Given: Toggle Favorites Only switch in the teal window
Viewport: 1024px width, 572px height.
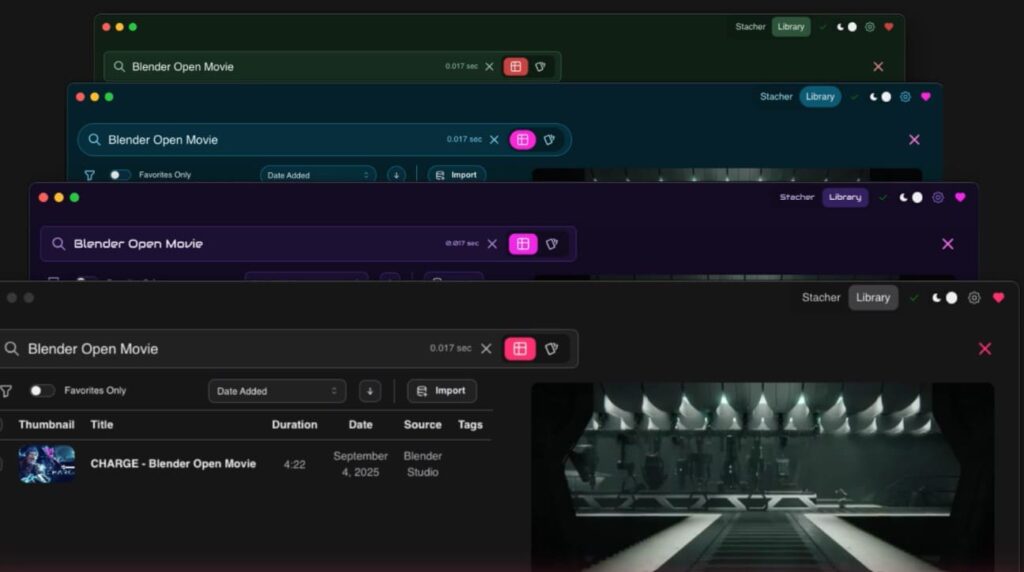Looking at the screenshot, I should (x=120, y=175).
